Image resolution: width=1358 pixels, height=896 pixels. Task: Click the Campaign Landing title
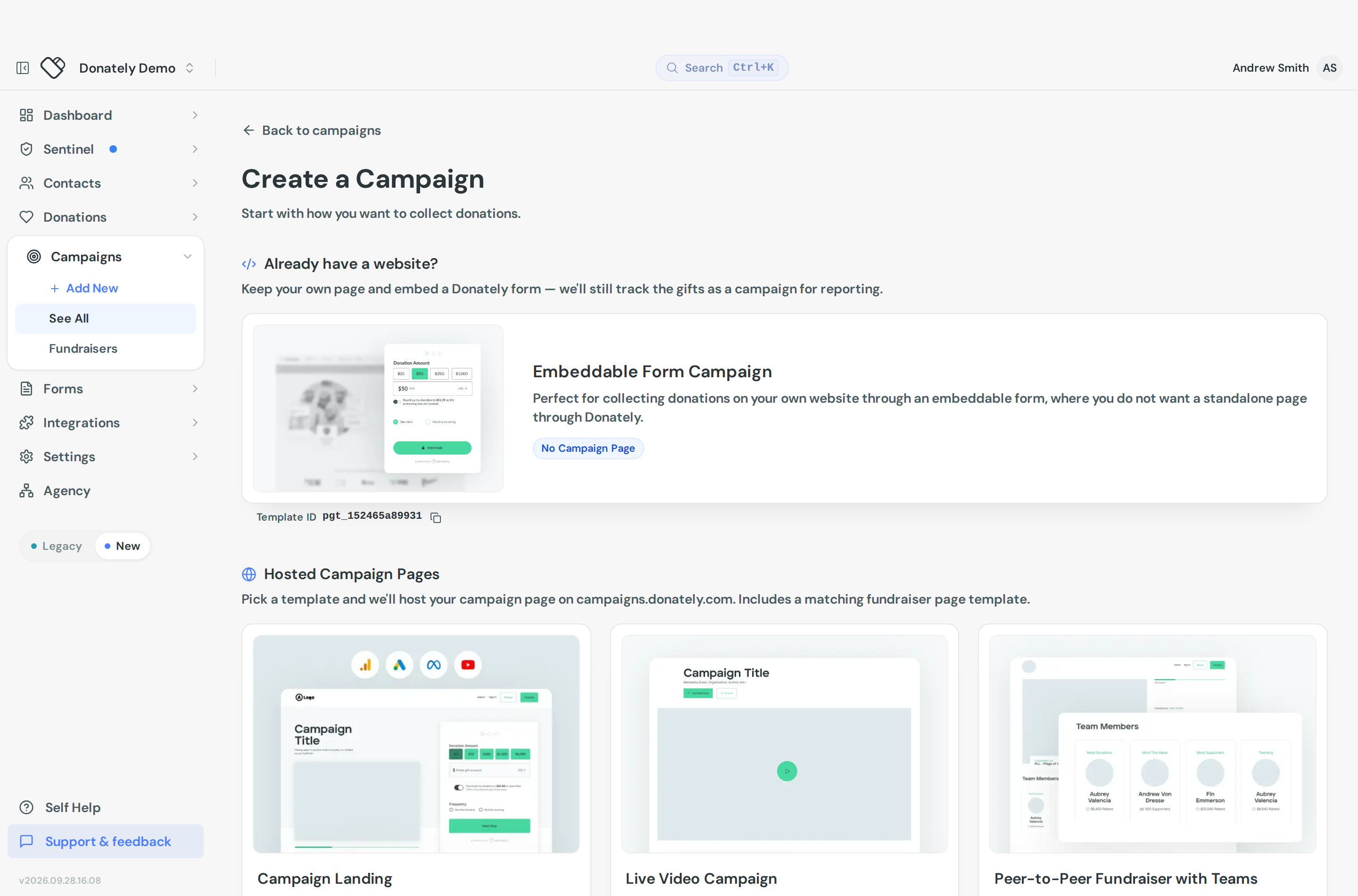(x=324, y=878)
